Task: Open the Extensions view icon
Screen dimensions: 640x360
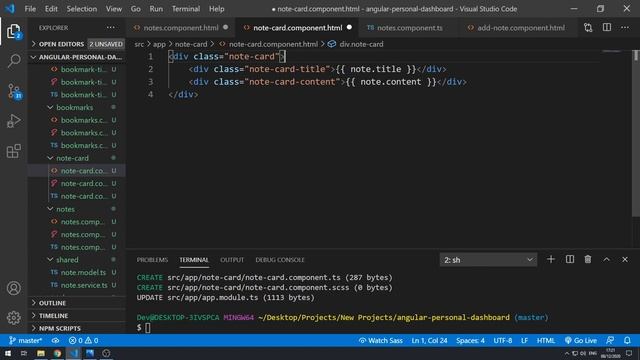Action: coord(13,151)
